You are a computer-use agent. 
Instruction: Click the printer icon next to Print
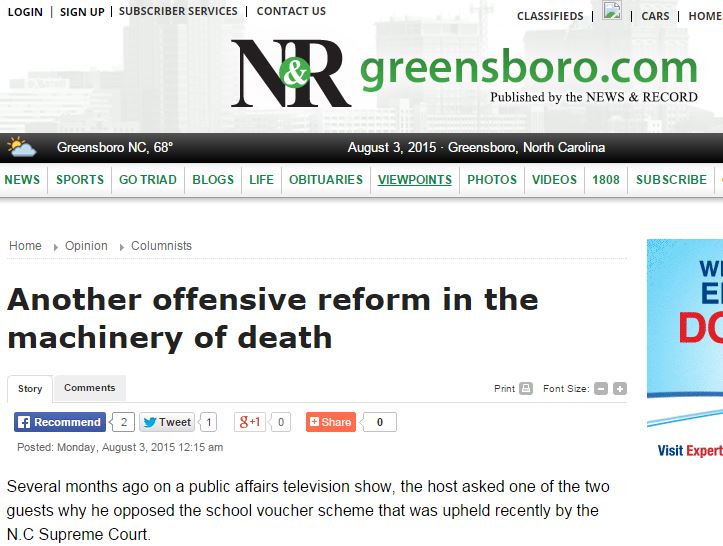(526, 389)
